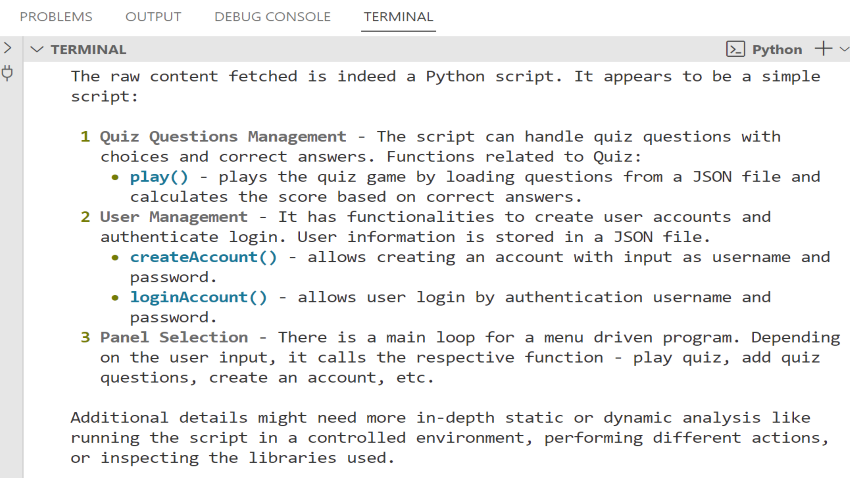The image size is (850, 478).
Task: Open the launch profile dropdown arrow
Action: tap(843, 48)
